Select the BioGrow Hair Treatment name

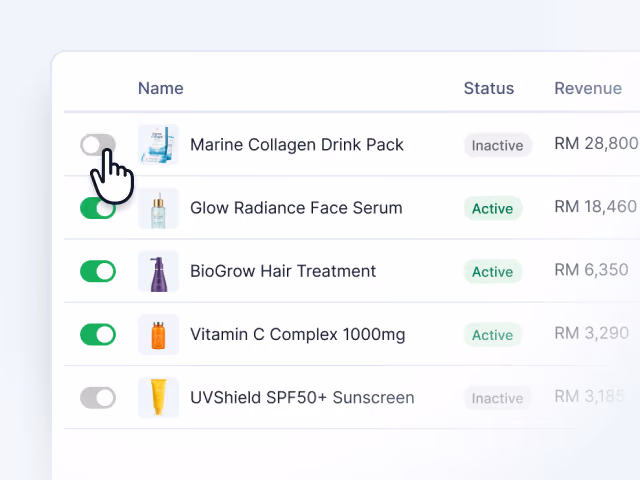click(283, 271)
